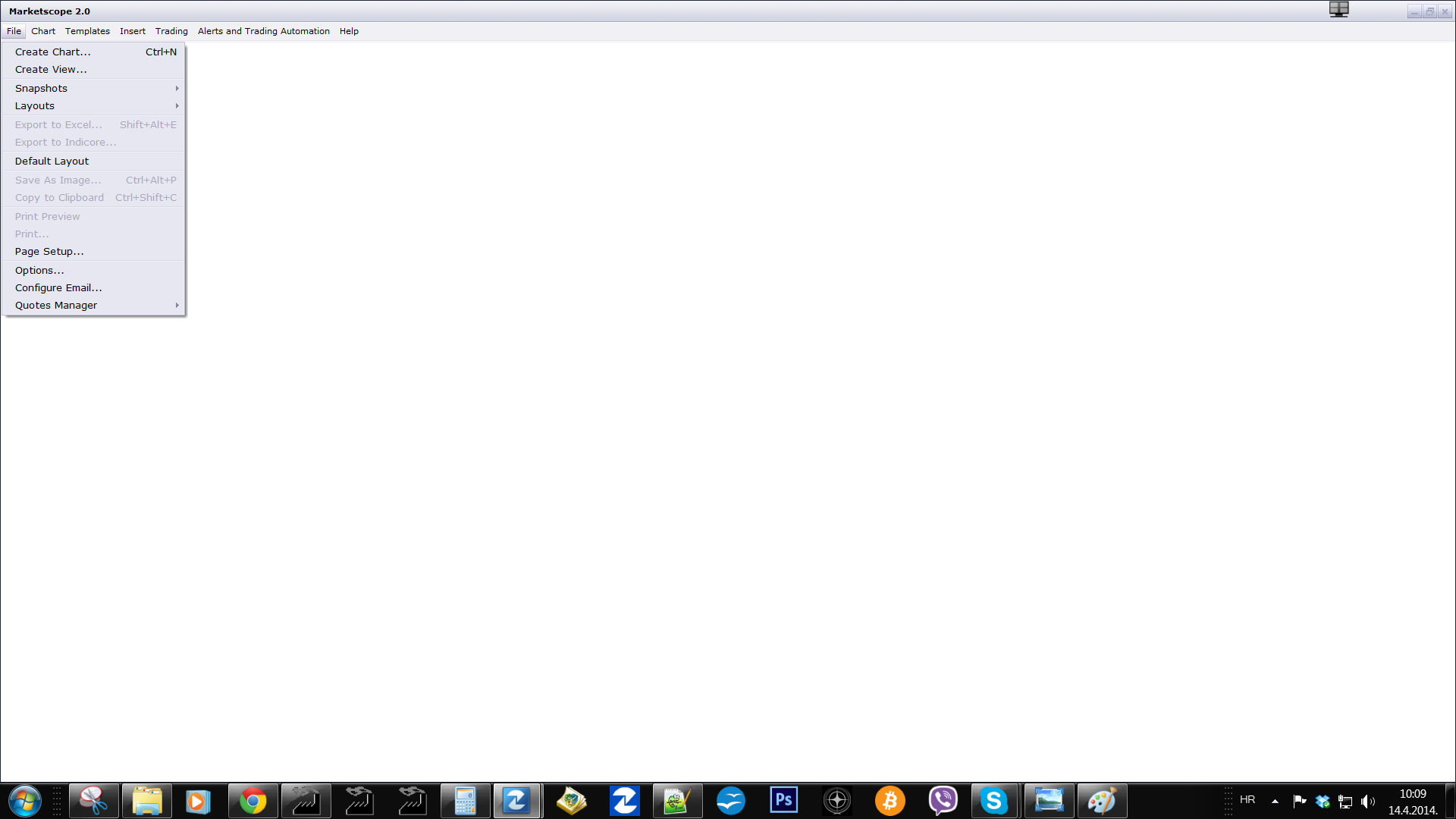Select Default Layout menu entry
Viewport: 1456px width, 819px height.
(94, 161)
